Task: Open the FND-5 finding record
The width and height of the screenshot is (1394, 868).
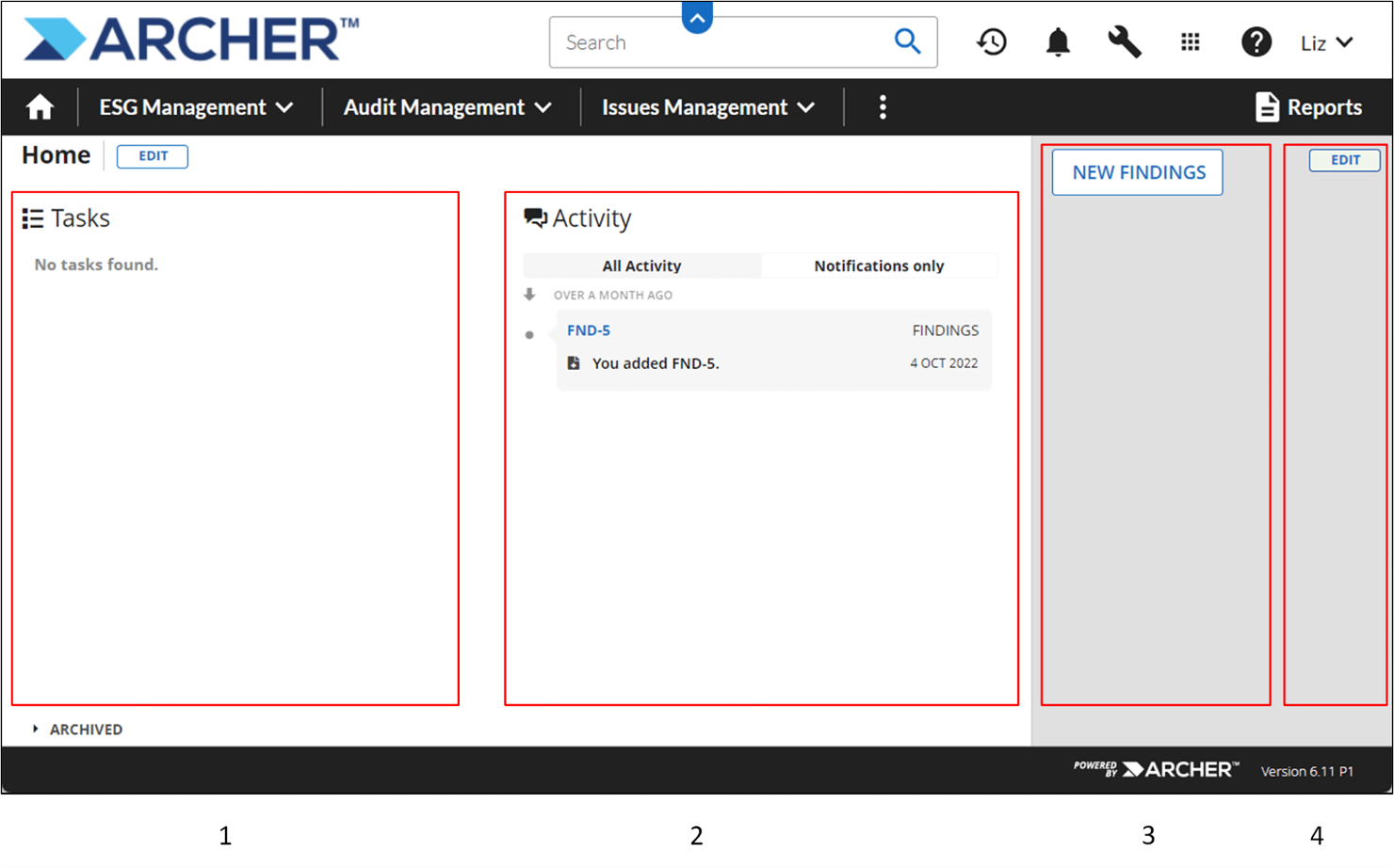Action: pos(588,330)
